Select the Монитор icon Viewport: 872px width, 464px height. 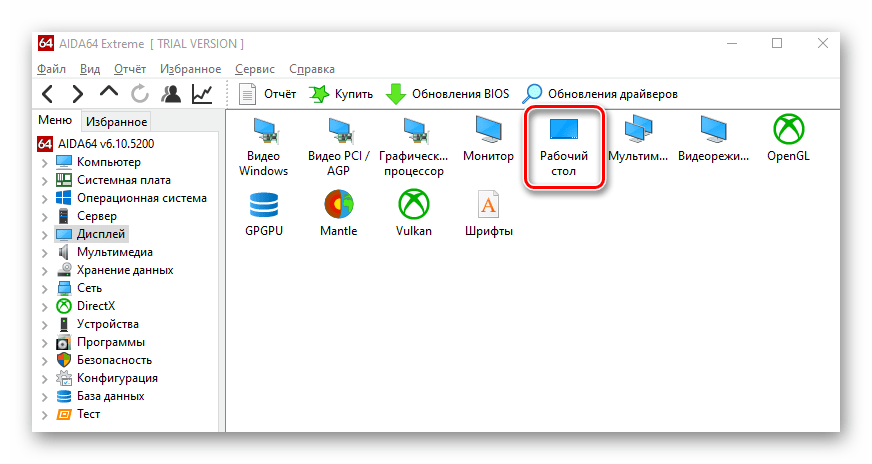coord(489,140)
